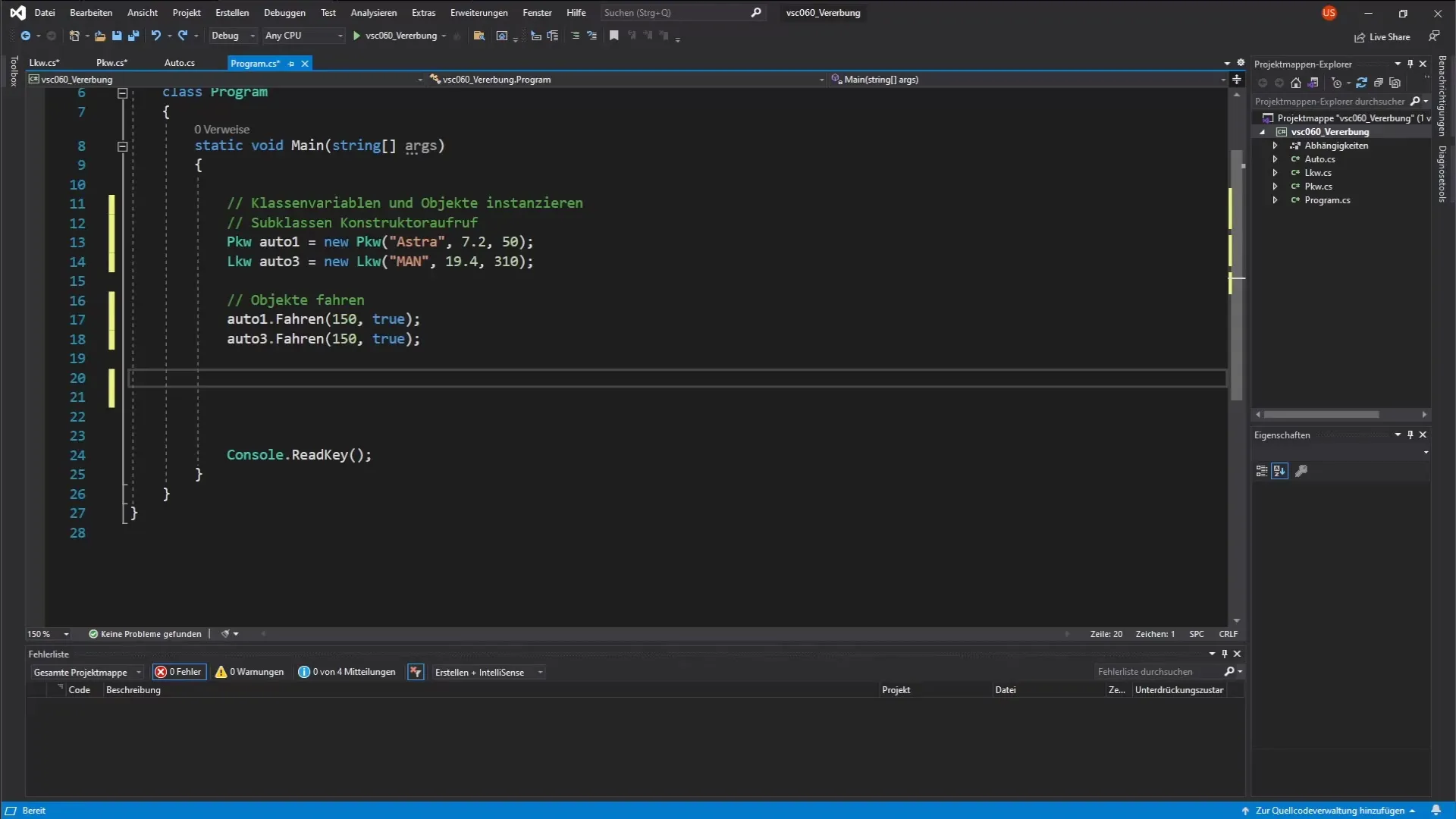Toggle the build IntelliSense filter icon in Fehlerliste
This screenshot has width=1456, height=819.
click(416, 672)
